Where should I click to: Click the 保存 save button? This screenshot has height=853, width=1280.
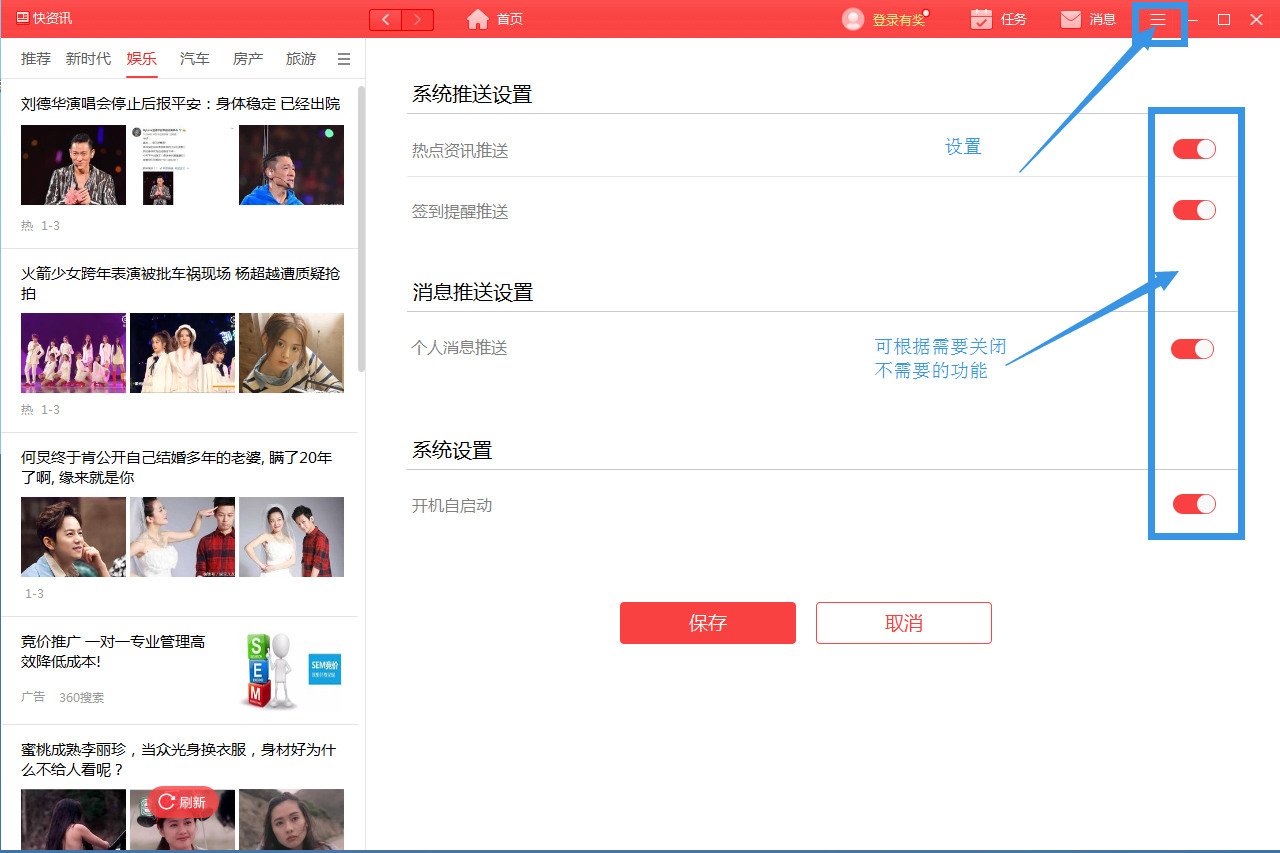(x=707, y=622)
